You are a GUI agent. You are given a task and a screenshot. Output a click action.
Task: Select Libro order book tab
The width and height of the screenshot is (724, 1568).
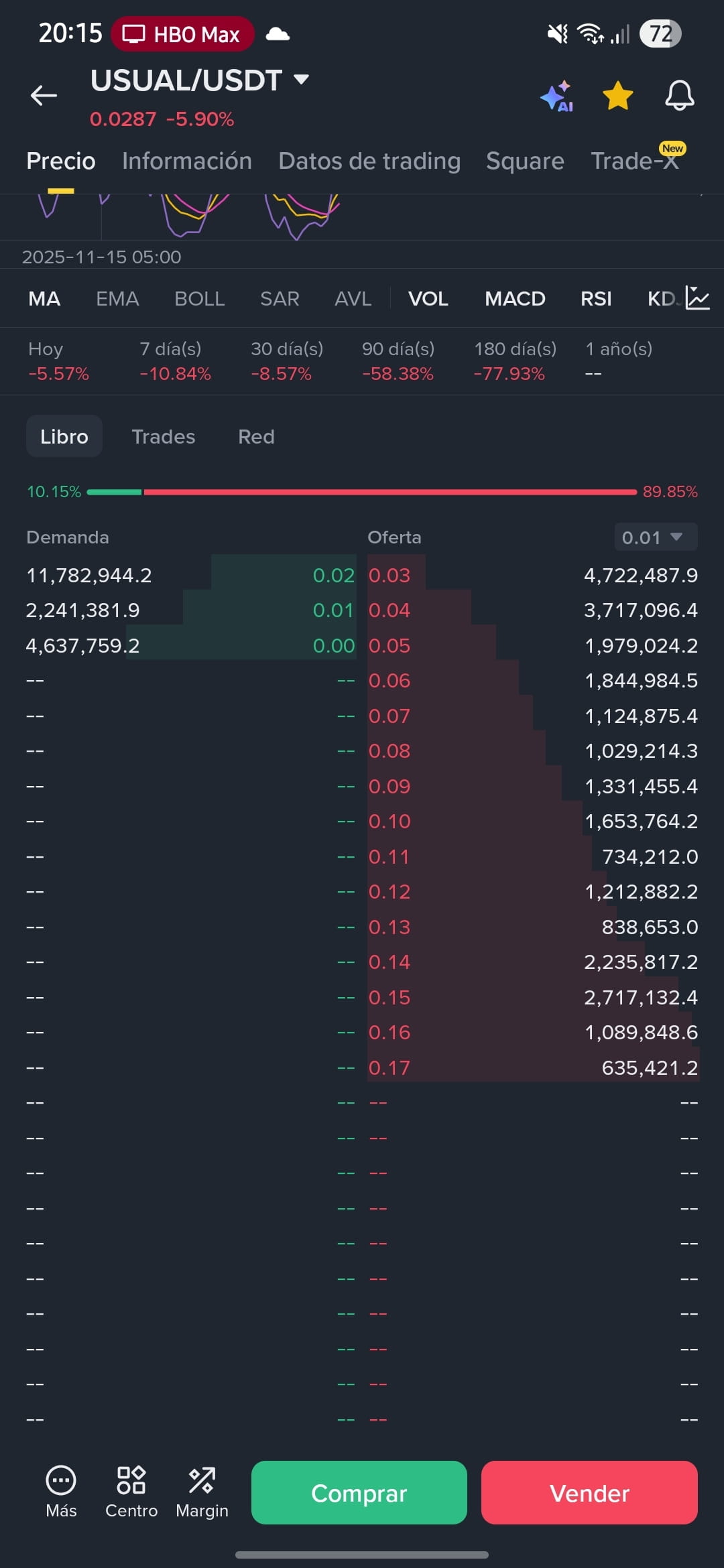tap(64, 436)
